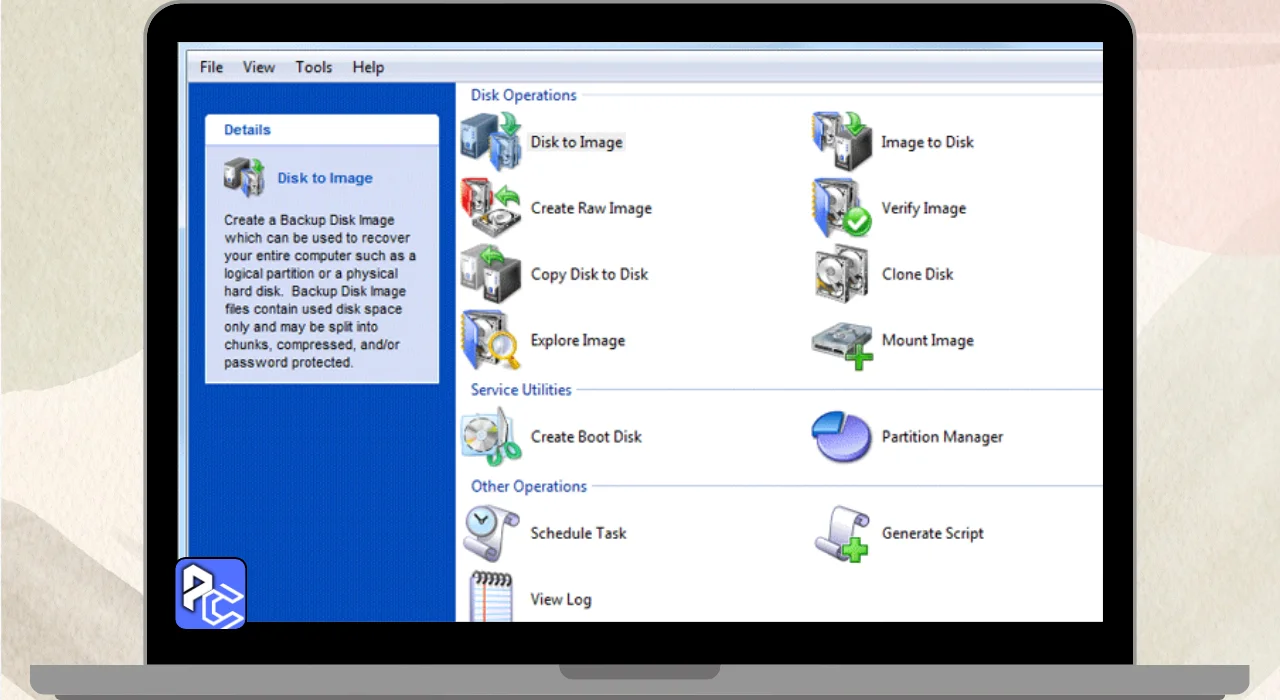This screenshot has height=700, width=1280.
Task: Select the Create Raw Image label
Action: [x=591, y=208]
